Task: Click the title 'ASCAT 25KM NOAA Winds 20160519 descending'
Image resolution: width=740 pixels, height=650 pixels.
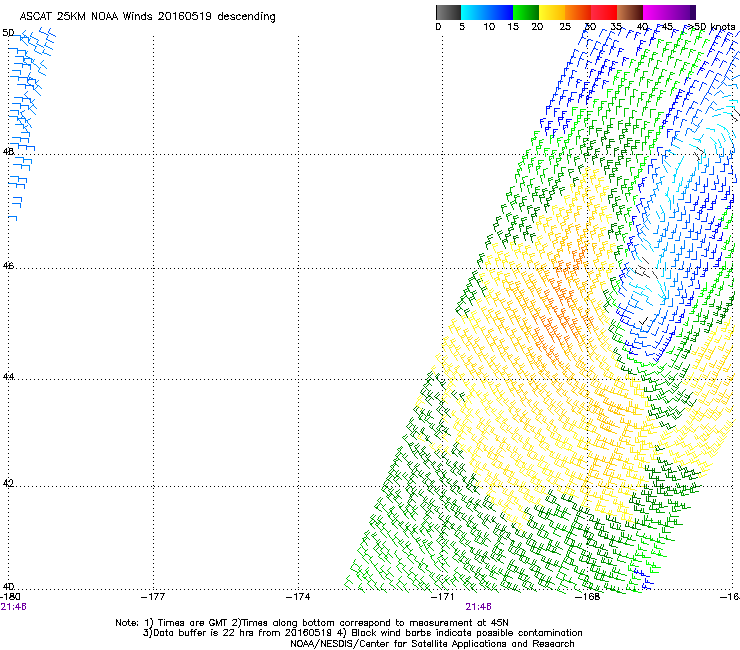Action: pos(147,17)
